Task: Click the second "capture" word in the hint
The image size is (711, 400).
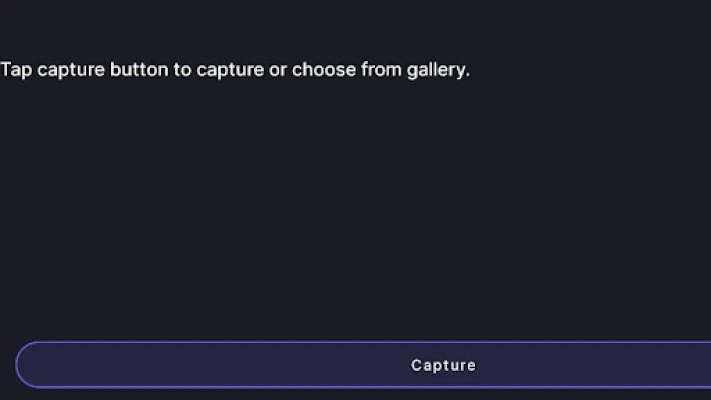Action: coord(229,70)
